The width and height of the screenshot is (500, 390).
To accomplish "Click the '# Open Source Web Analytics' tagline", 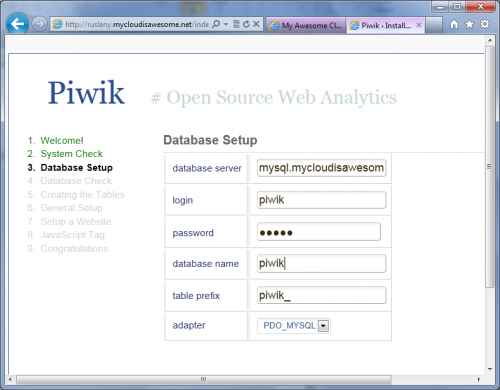I will [x=274, y=97].
